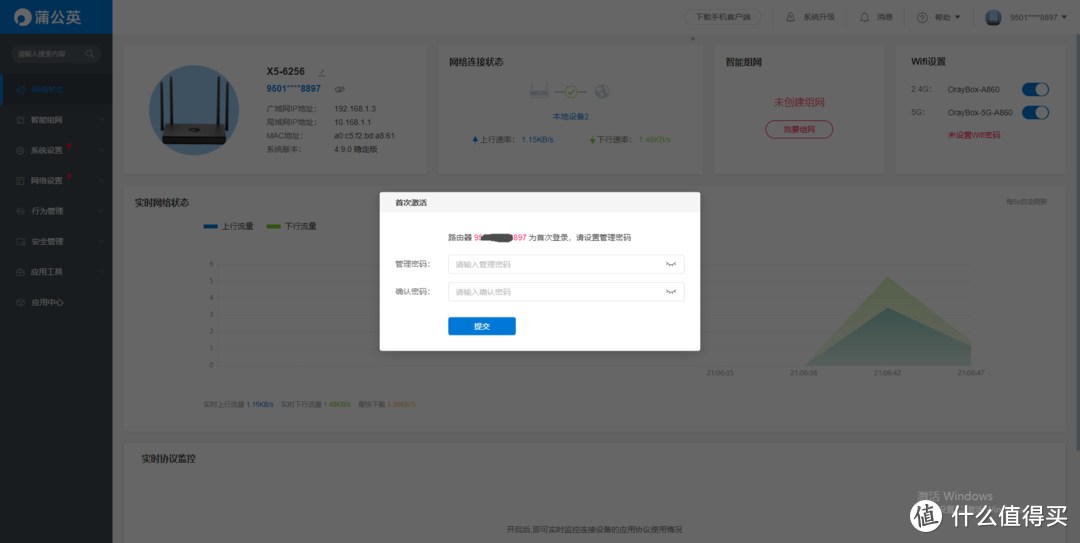The image size is (1080, 543).
Task: Click the 系统升级 rocket icon
Action: (791, 17)
